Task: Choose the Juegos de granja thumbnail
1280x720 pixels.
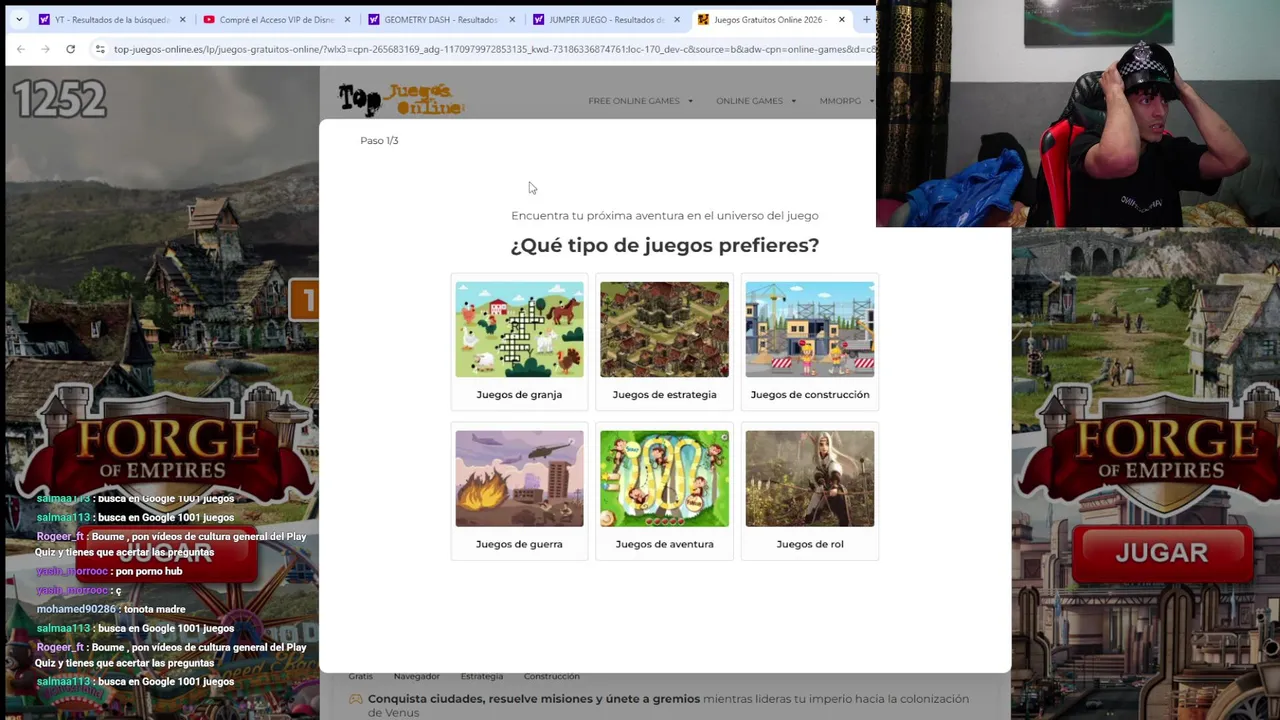Action: coord(519,329)
